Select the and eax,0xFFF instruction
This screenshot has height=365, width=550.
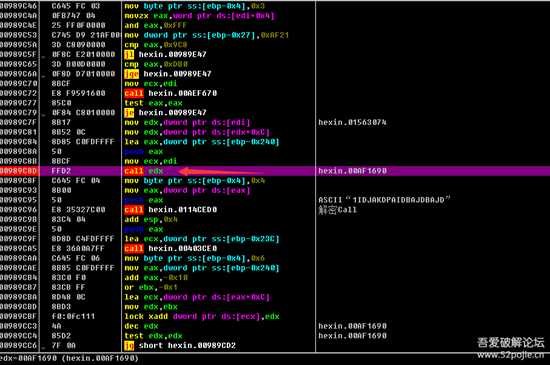click(x=155, y=26)
